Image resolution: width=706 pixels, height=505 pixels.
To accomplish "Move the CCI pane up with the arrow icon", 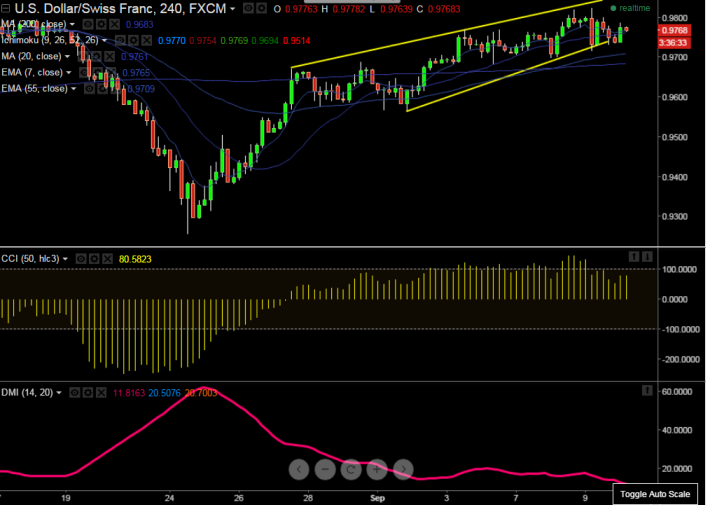I will pyautogui.click(x=634, y=257).
